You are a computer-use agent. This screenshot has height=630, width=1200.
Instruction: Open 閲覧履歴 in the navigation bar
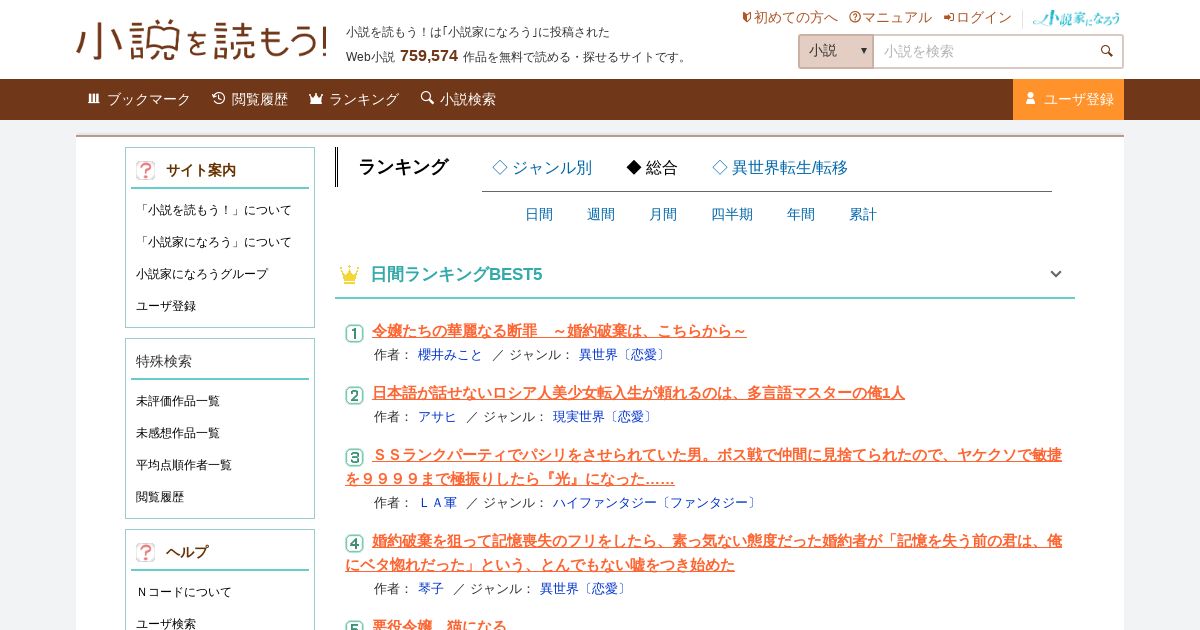pos(250,99)
